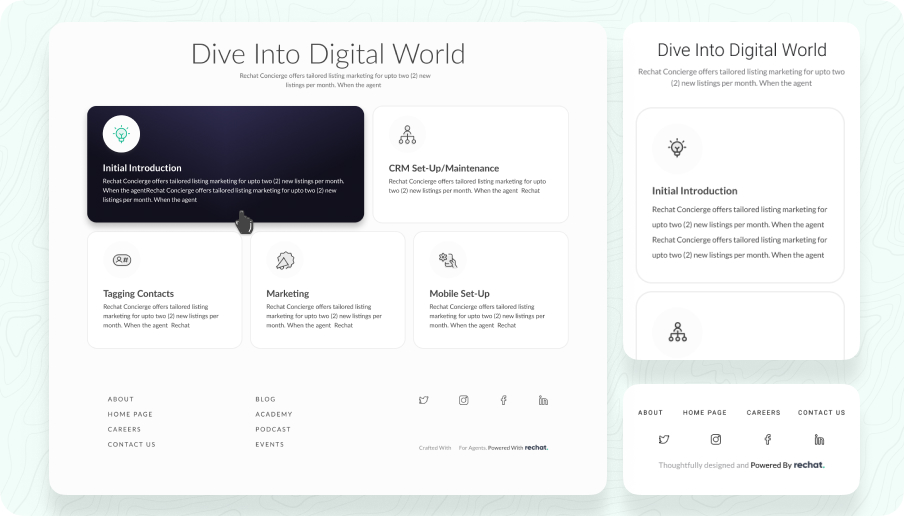Click the Marketing card icon
The image size is (904, 516).
pos(285,260)
